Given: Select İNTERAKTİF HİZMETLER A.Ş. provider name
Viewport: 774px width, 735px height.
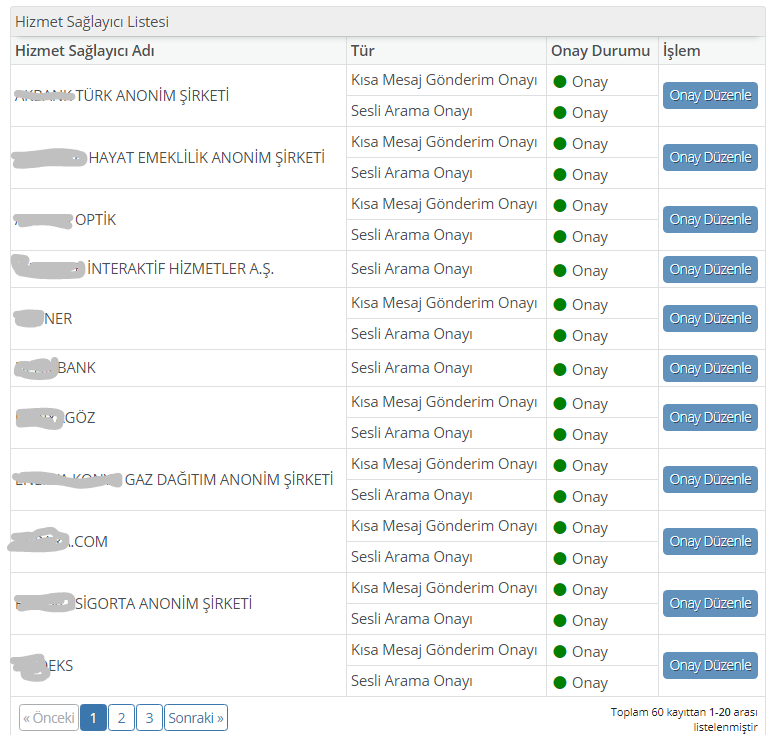Looking at the screenshot, I should [x=181, y=269].
